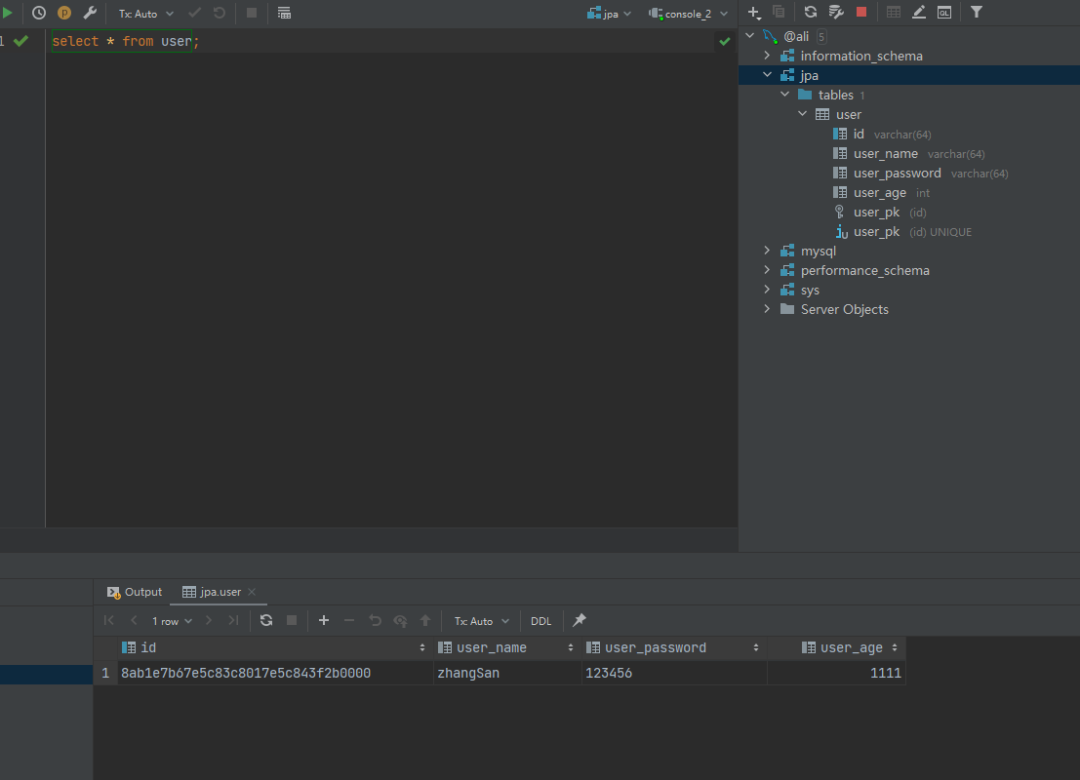Image resolution: width=1080 pixels, height=780 pixels.
Task: Sort by the user_name column header
Action: pos(506,648)
